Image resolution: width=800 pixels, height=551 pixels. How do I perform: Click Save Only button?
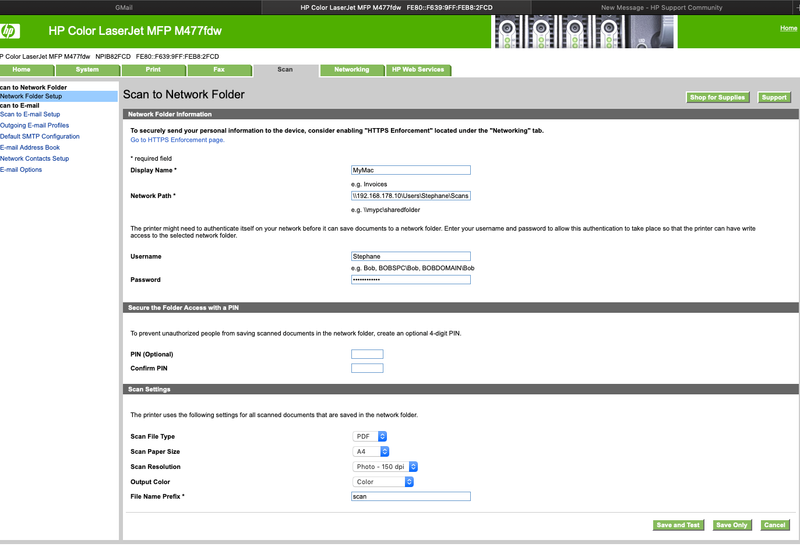(x=732, y=525)
